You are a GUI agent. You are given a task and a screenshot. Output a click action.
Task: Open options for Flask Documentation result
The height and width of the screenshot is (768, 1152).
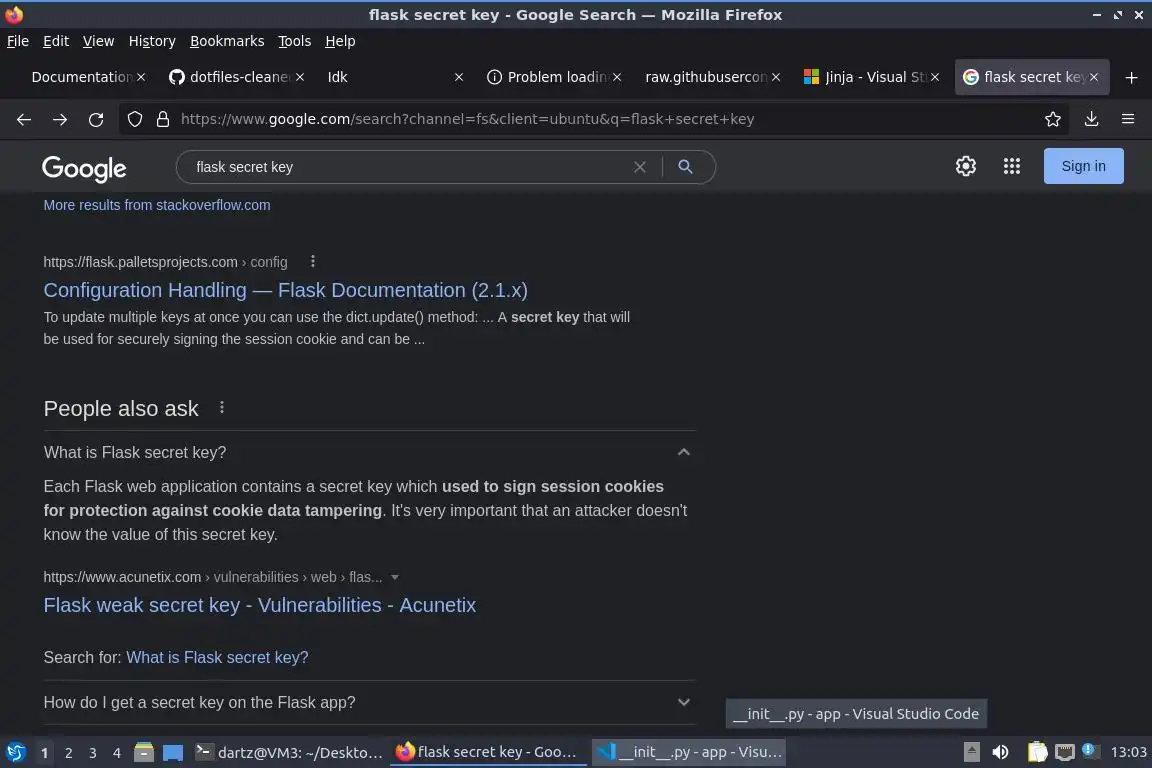tap(313, 261)
